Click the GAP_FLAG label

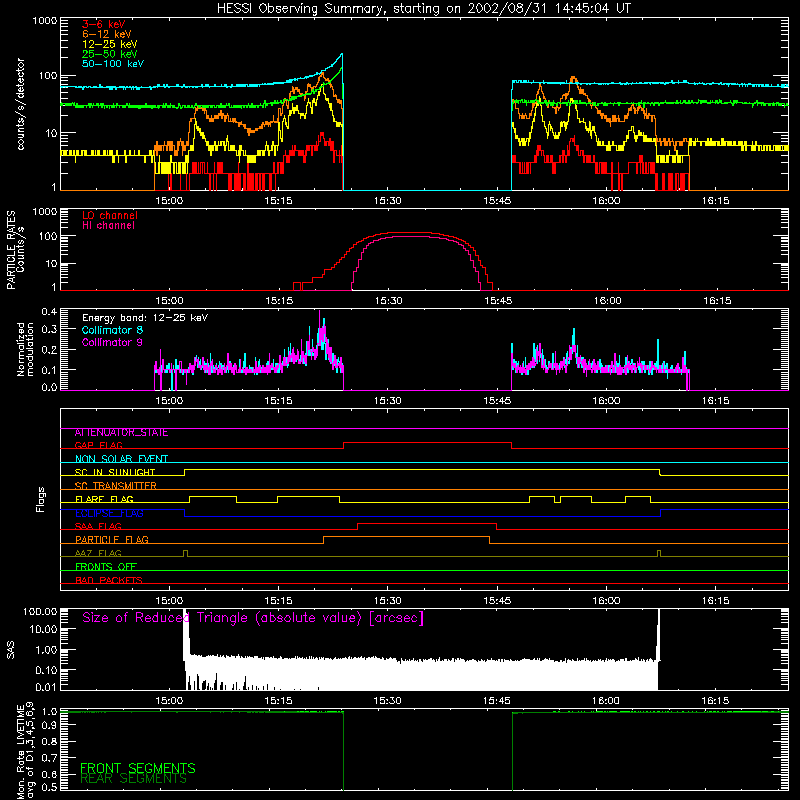pyautogui.click(x=98, y=445)
